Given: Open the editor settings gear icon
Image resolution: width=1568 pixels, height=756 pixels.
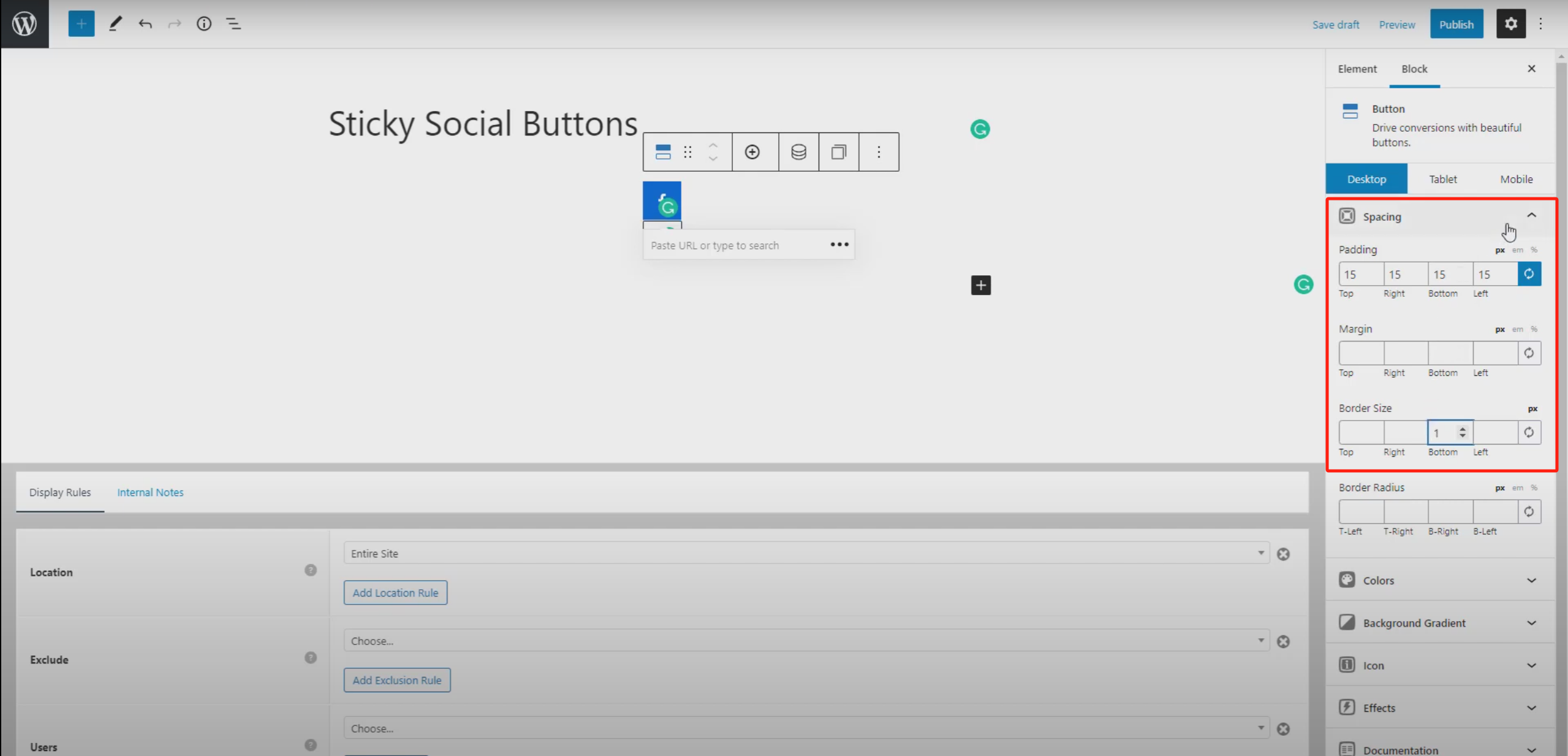Looking at the screenshot, I should pyautogui.click(x=1511, y=23).
